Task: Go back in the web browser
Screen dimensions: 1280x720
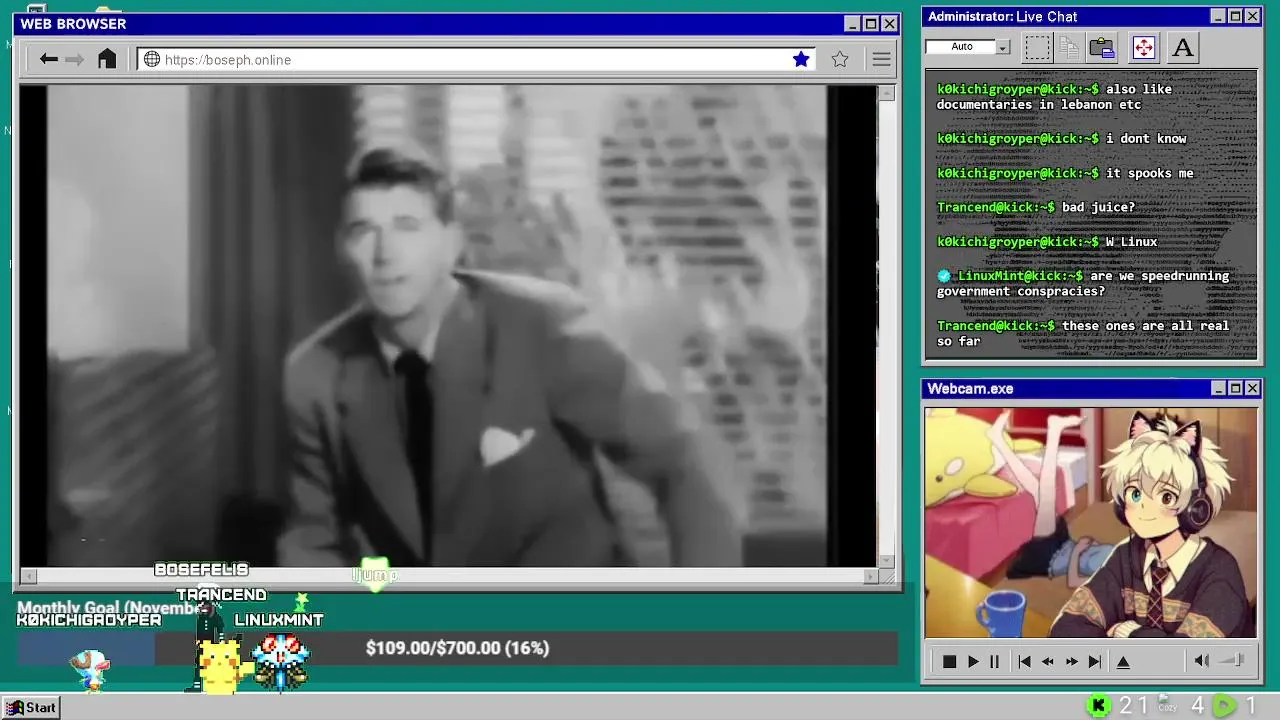Action: pyautogui.click(x=48, y=59)
